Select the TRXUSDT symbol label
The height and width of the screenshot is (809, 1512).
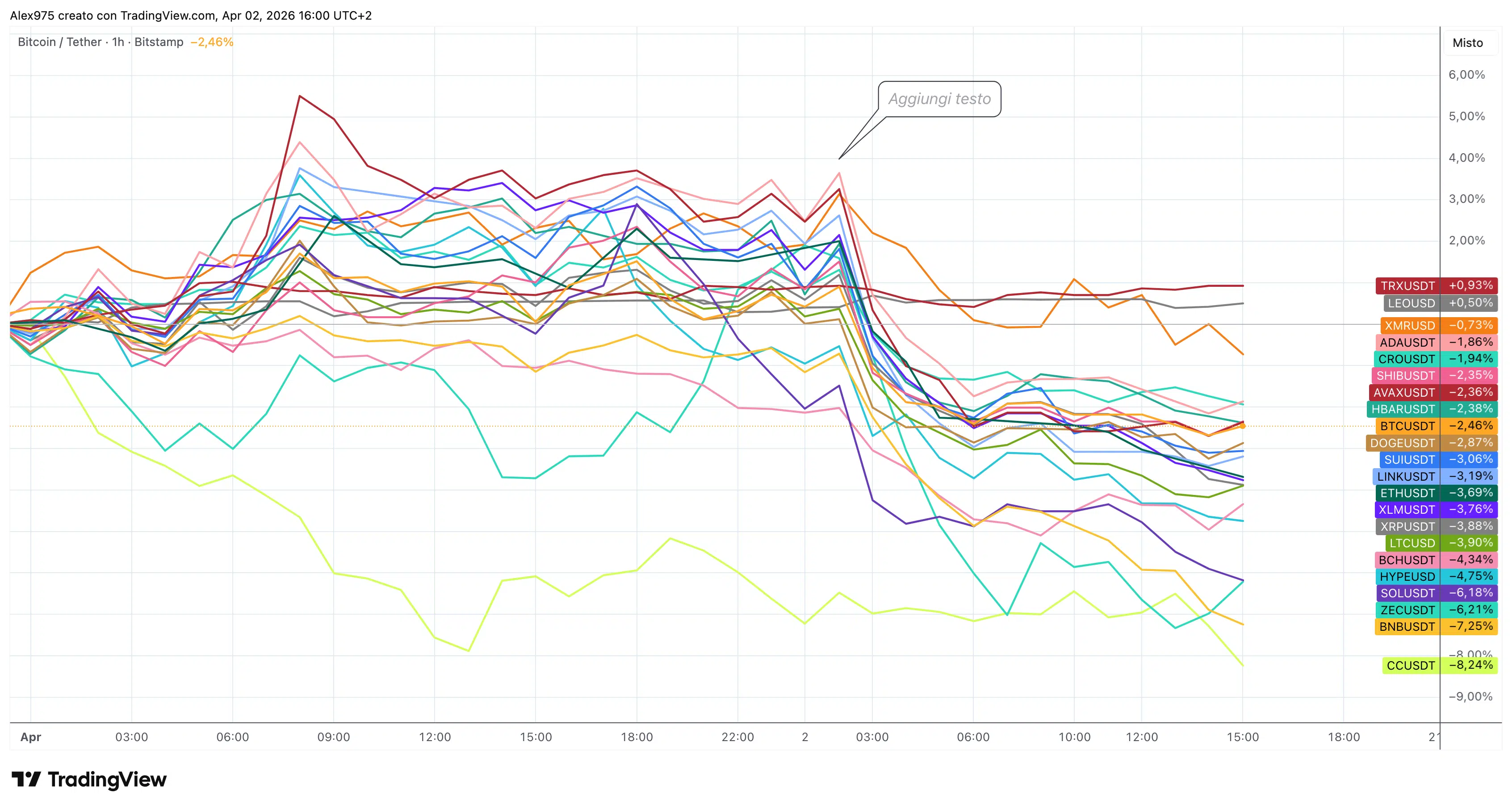[x=1407, y=286]
